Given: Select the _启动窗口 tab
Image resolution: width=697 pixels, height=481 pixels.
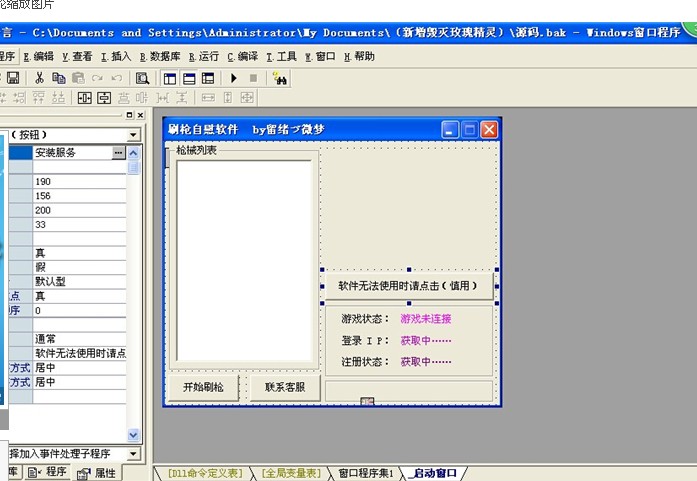Looking at the screenshot, I should [434, 473].
